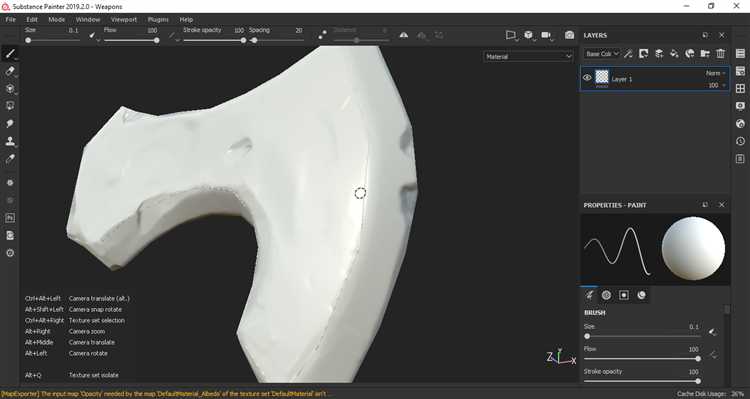Open the History panel clock icon
The height and width of the screenshot is (399, 750).
740,141
